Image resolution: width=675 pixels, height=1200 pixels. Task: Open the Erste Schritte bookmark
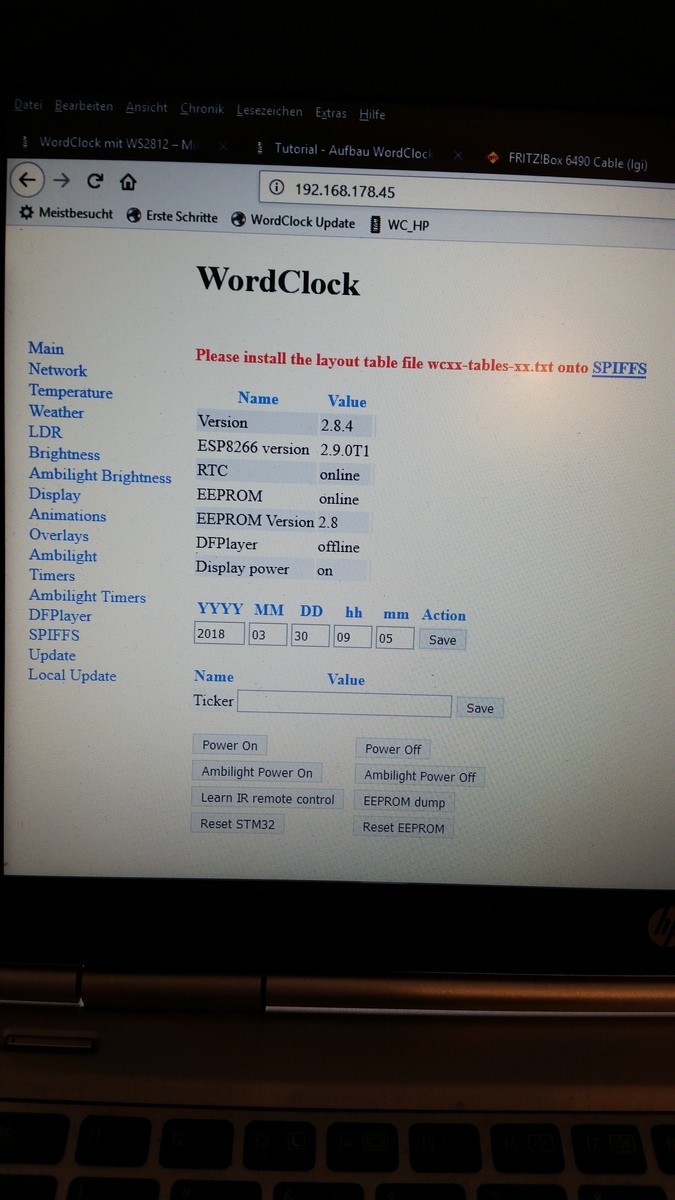172,216
